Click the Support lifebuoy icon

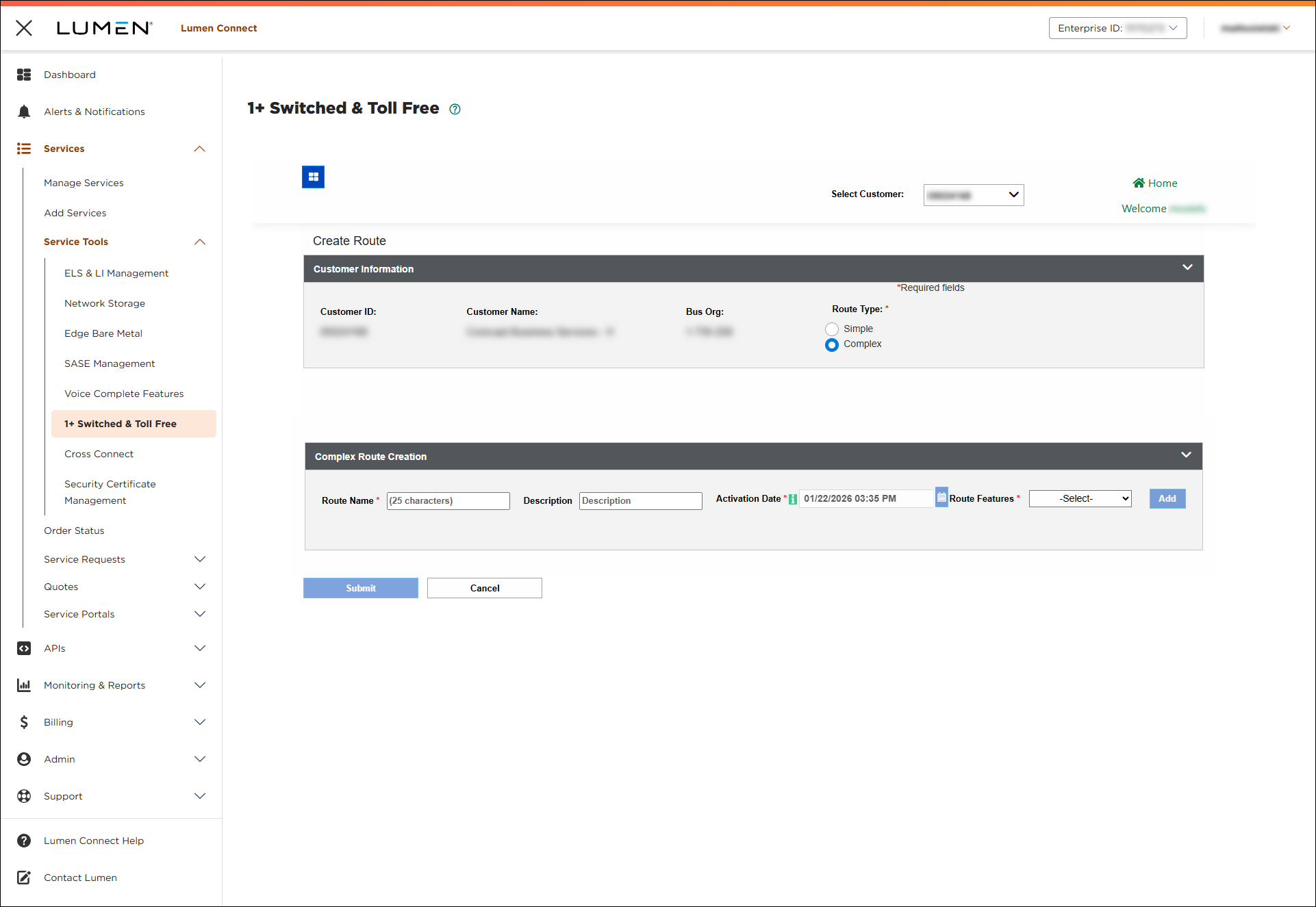coord(24,796)
